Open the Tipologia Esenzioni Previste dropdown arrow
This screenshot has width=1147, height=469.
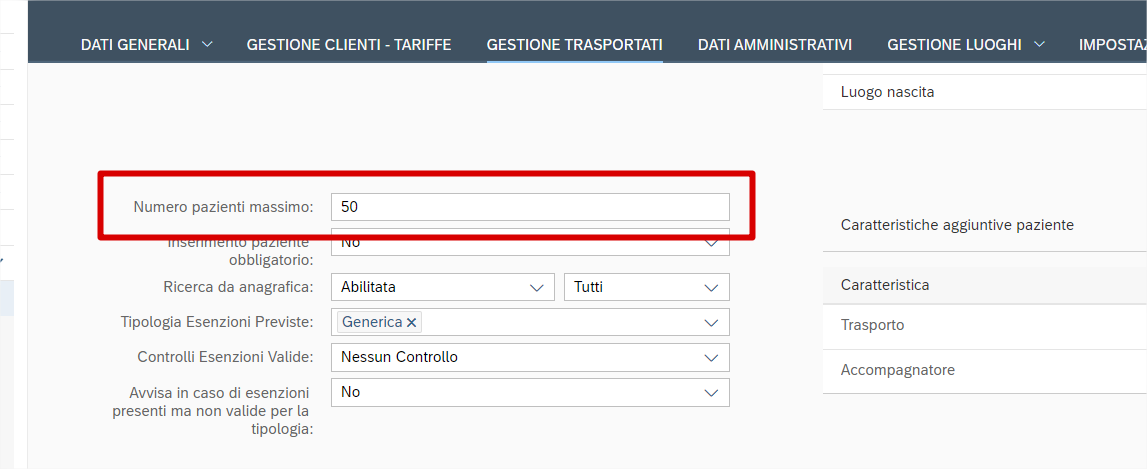pos(711,323)
